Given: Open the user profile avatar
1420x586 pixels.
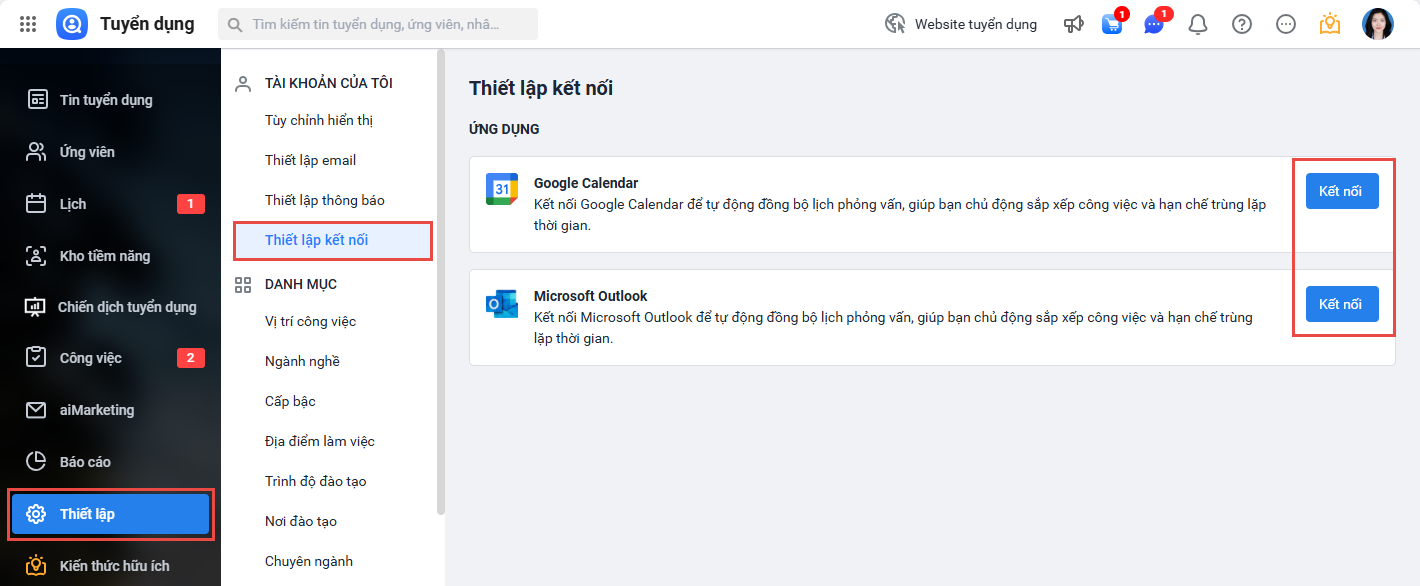Looking at the screenshot, I should (x=1377, y=24).
